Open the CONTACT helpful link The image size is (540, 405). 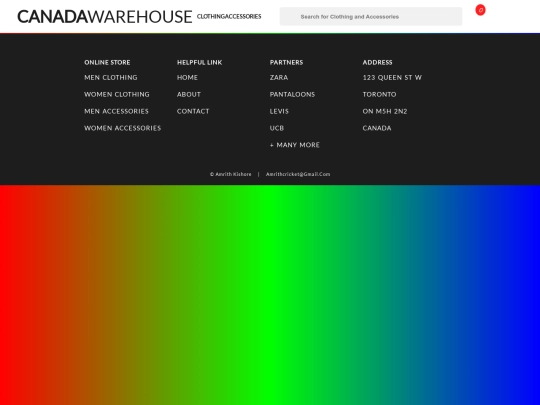(x=193, y=111)
